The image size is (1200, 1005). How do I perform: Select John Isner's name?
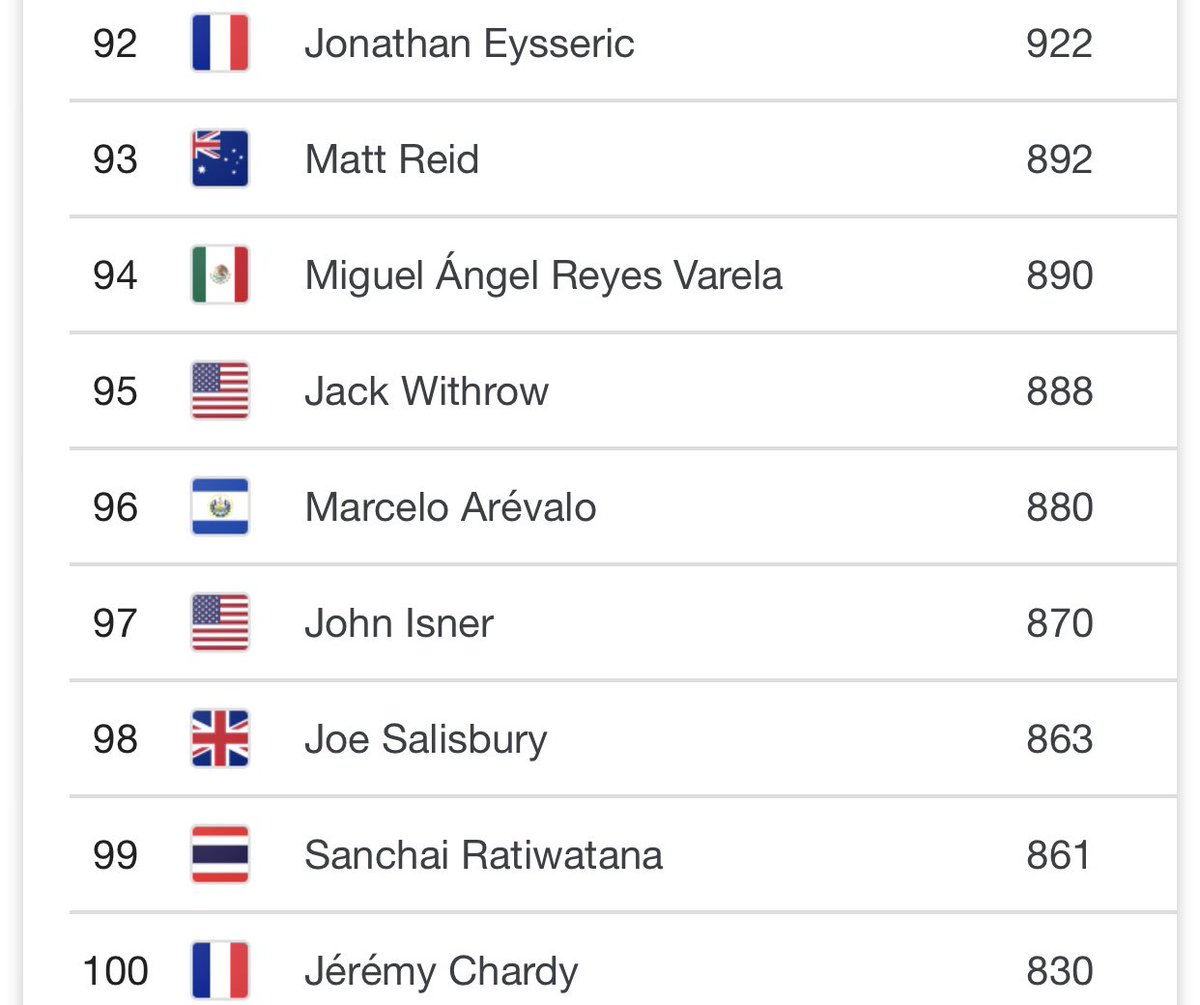pos(399,623)
